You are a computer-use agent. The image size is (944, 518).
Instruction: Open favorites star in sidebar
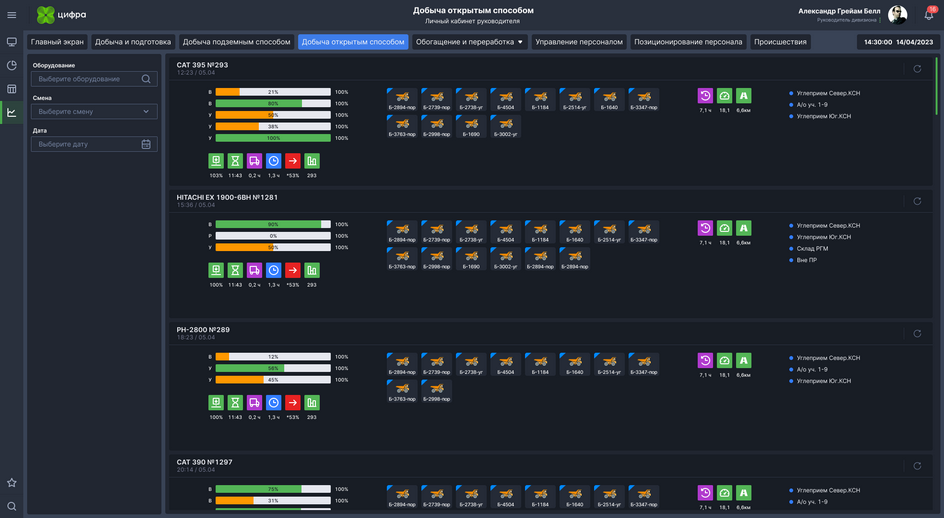pyautogui.click(x=11, y=483)
